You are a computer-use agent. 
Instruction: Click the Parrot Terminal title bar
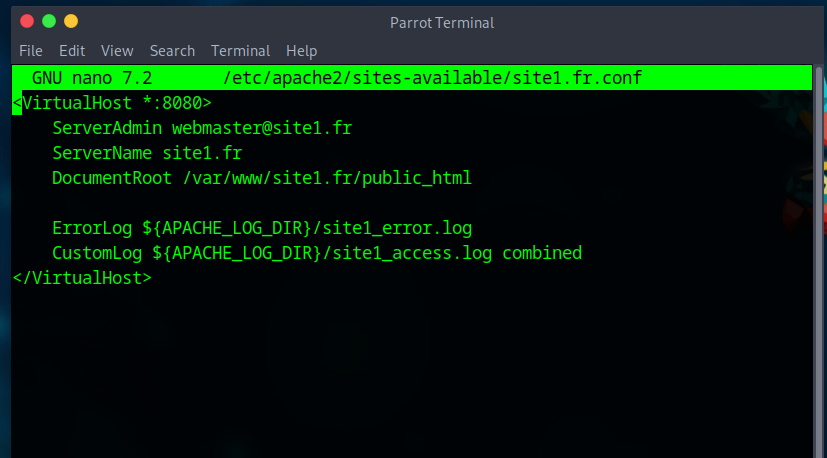click(x=442, y=23)
